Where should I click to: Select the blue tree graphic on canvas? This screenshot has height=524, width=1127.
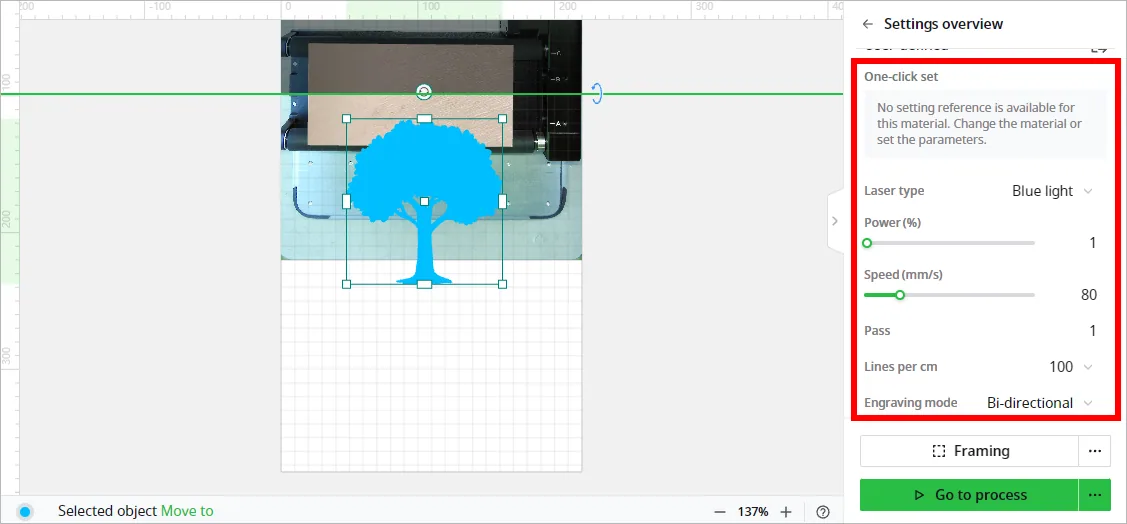point(424,201)
